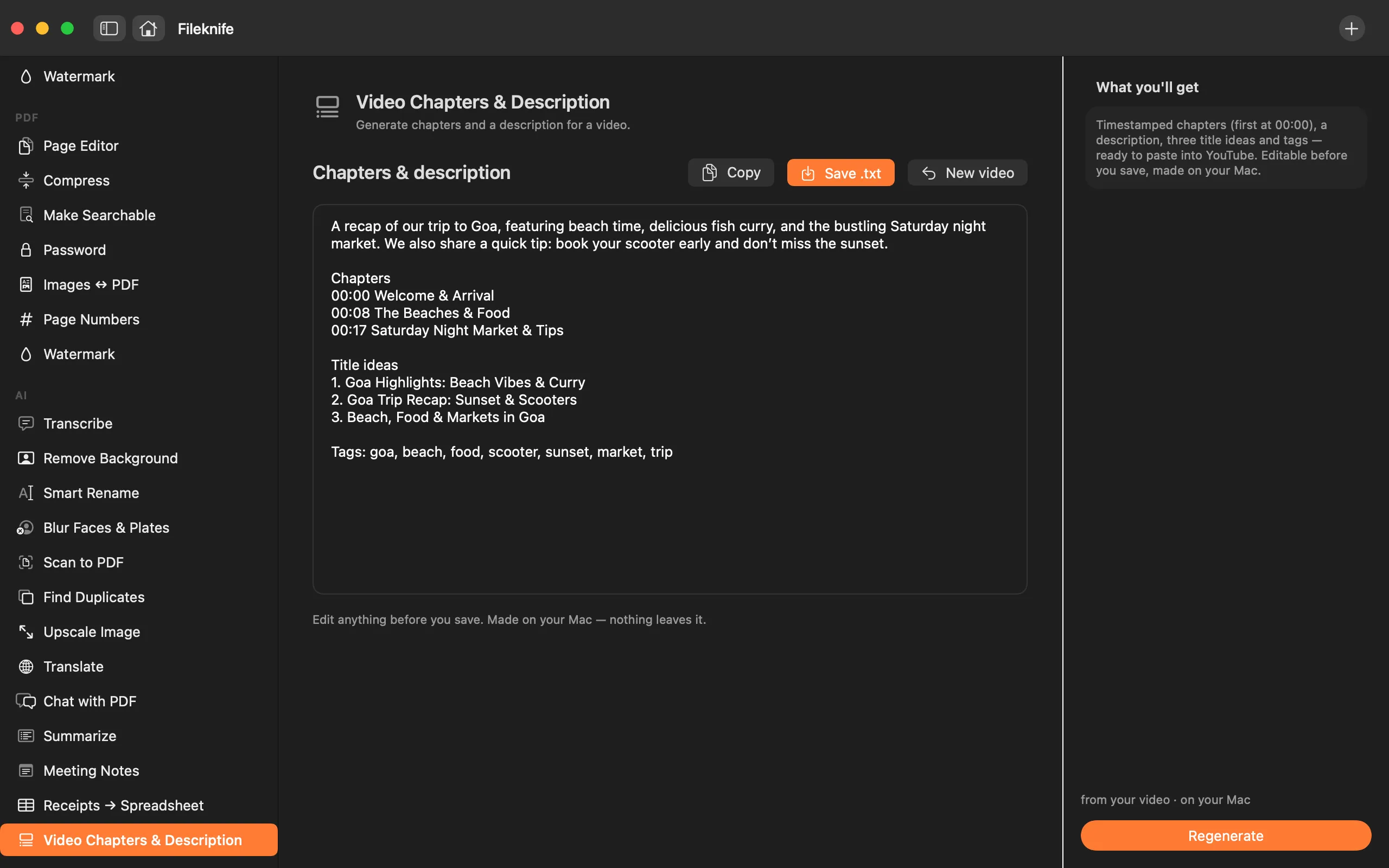
Task: Choose the Blur Faces & Plates icon
Action: [26, 527]
